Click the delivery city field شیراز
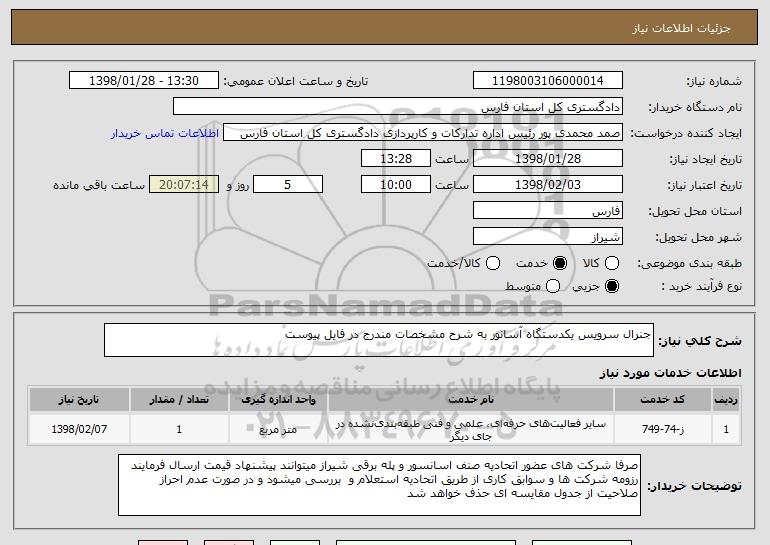770x545 pixels. 548,237
